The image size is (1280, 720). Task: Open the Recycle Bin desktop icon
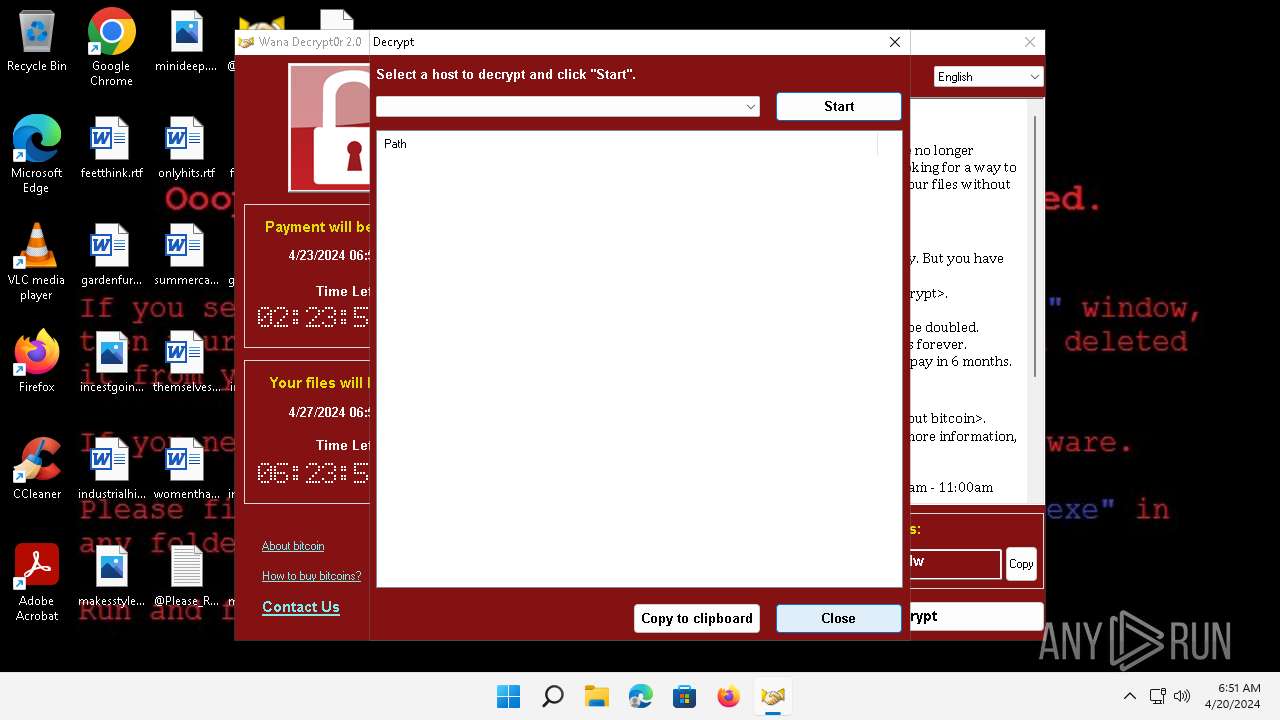tap(37, 42)
